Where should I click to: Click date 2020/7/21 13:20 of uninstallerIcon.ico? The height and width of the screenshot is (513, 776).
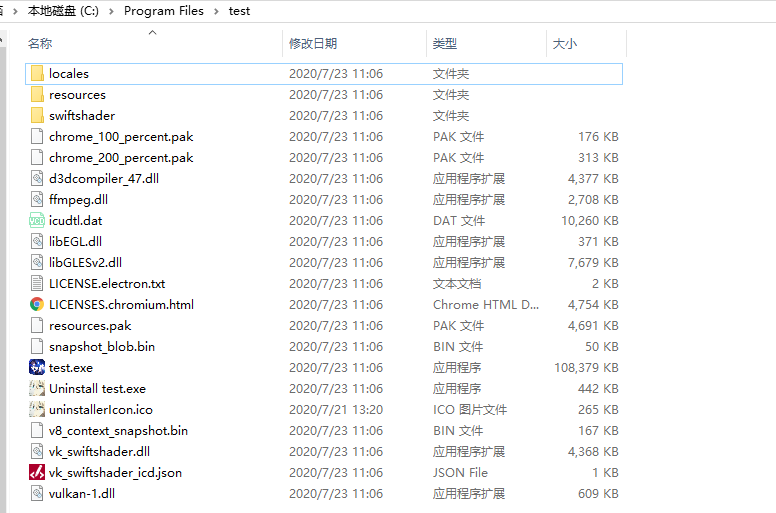click(x=336, y=410)
